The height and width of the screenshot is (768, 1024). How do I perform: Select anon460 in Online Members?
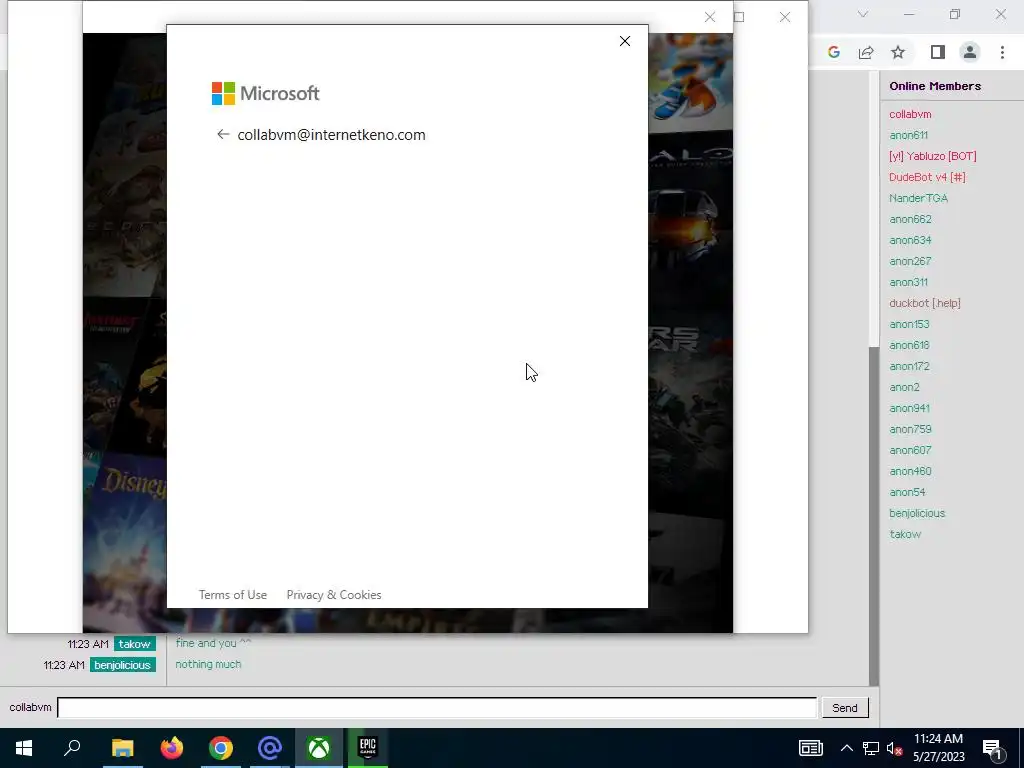(910, 471)
